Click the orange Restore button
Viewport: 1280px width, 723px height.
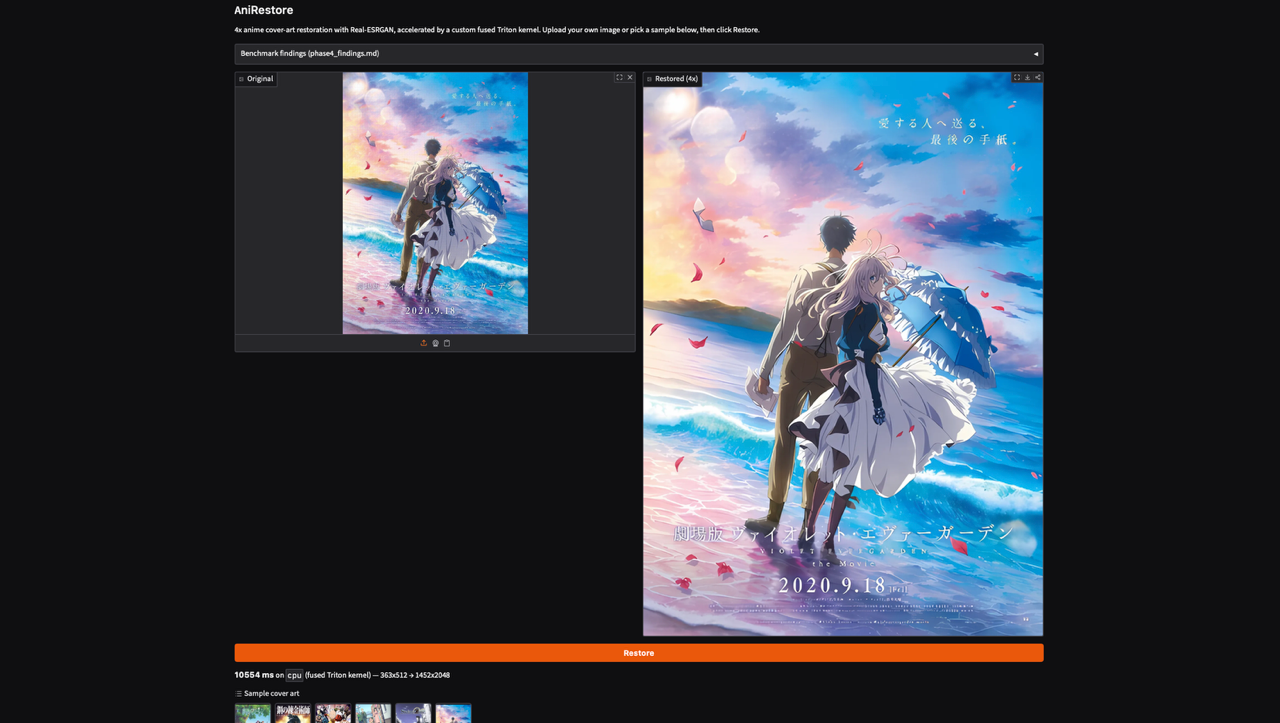tap(639, 653)
